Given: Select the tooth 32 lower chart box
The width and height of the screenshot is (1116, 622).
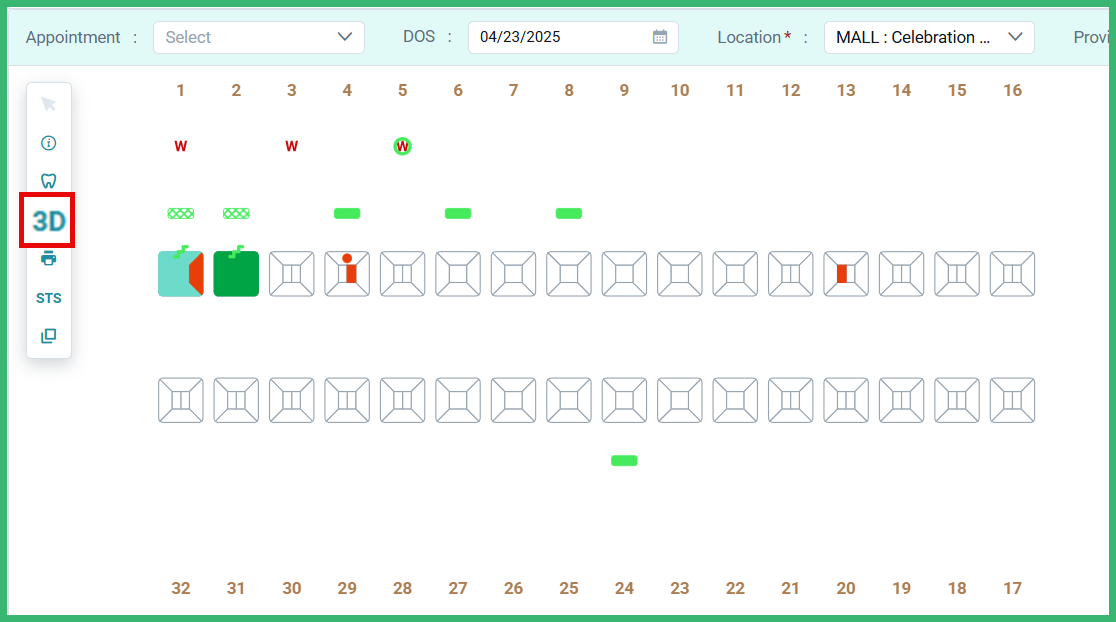Looking at the screenshot, I should pyautogui.click(x=180, y=400).
